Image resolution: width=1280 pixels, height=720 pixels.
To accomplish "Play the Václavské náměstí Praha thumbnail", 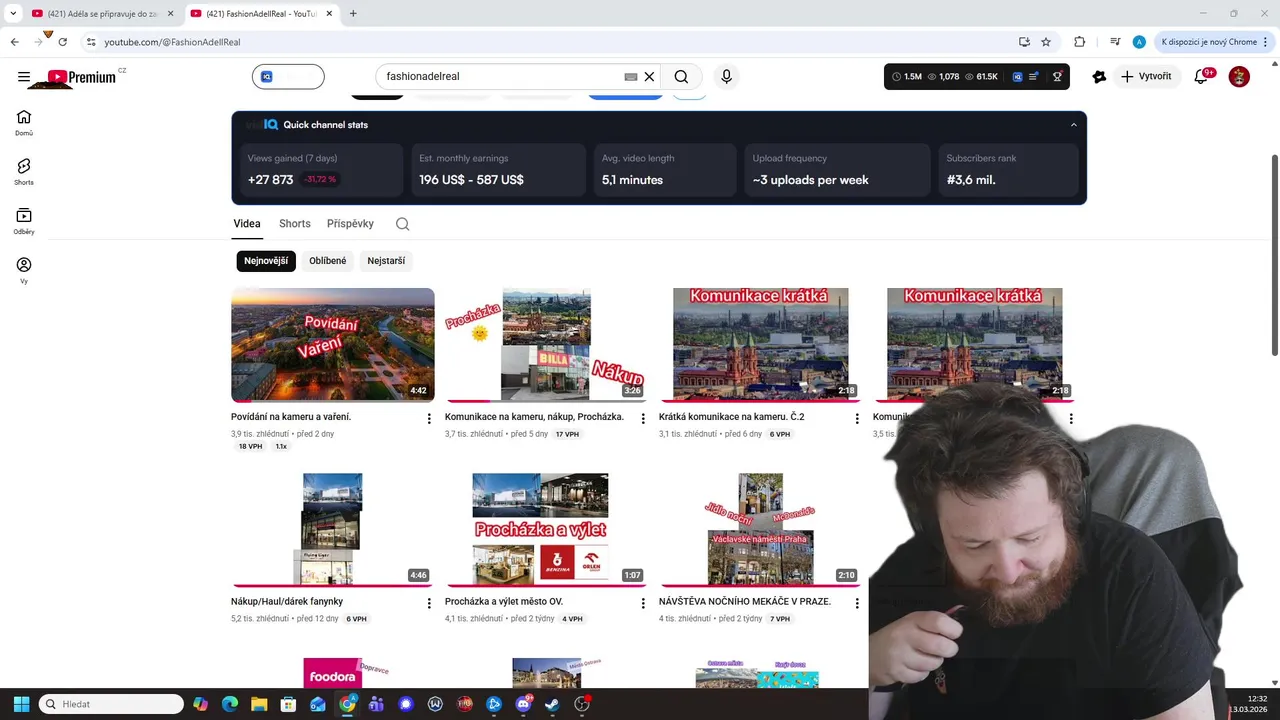I will [761, 530].
